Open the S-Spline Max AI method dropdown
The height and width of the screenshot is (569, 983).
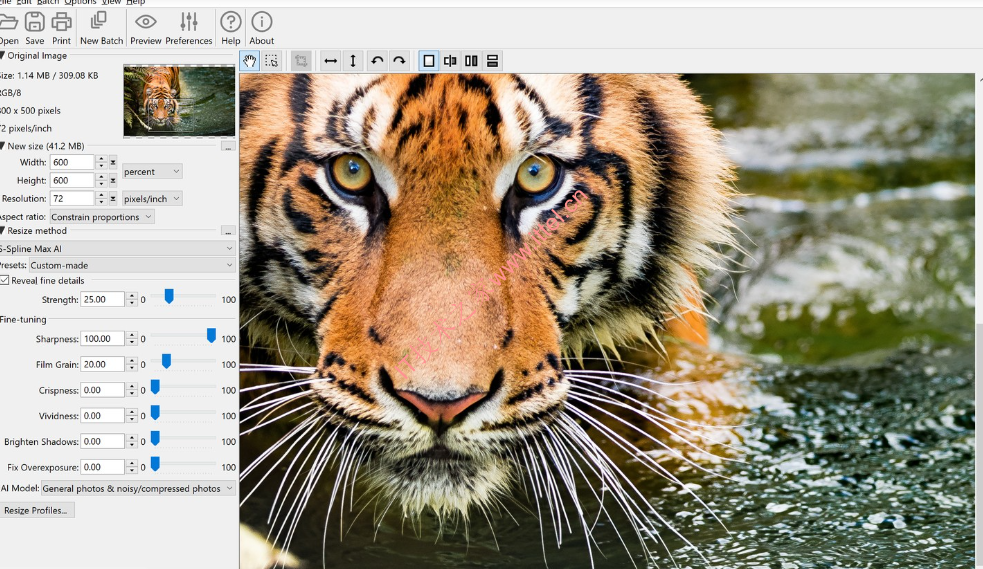tap(117, 249)
